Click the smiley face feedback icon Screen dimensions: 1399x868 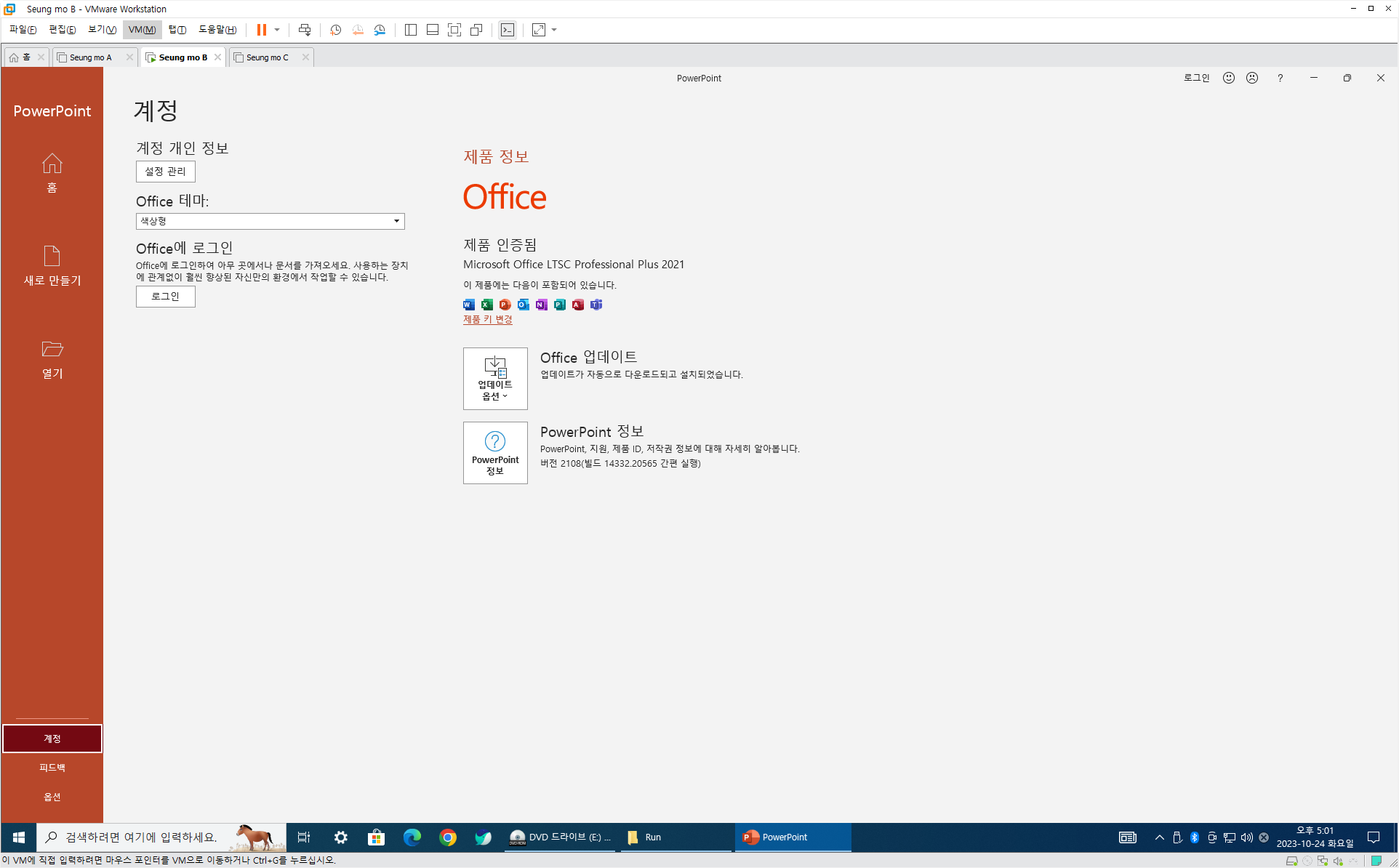click(1228, 78)
